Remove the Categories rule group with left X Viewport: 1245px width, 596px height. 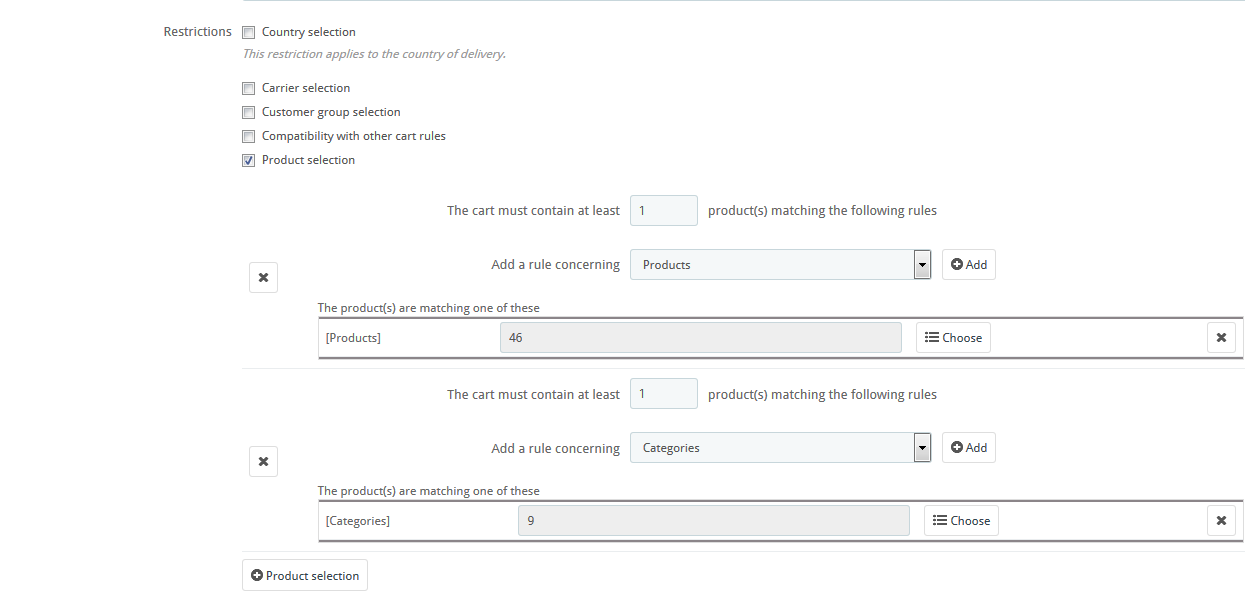coord(263,461)
